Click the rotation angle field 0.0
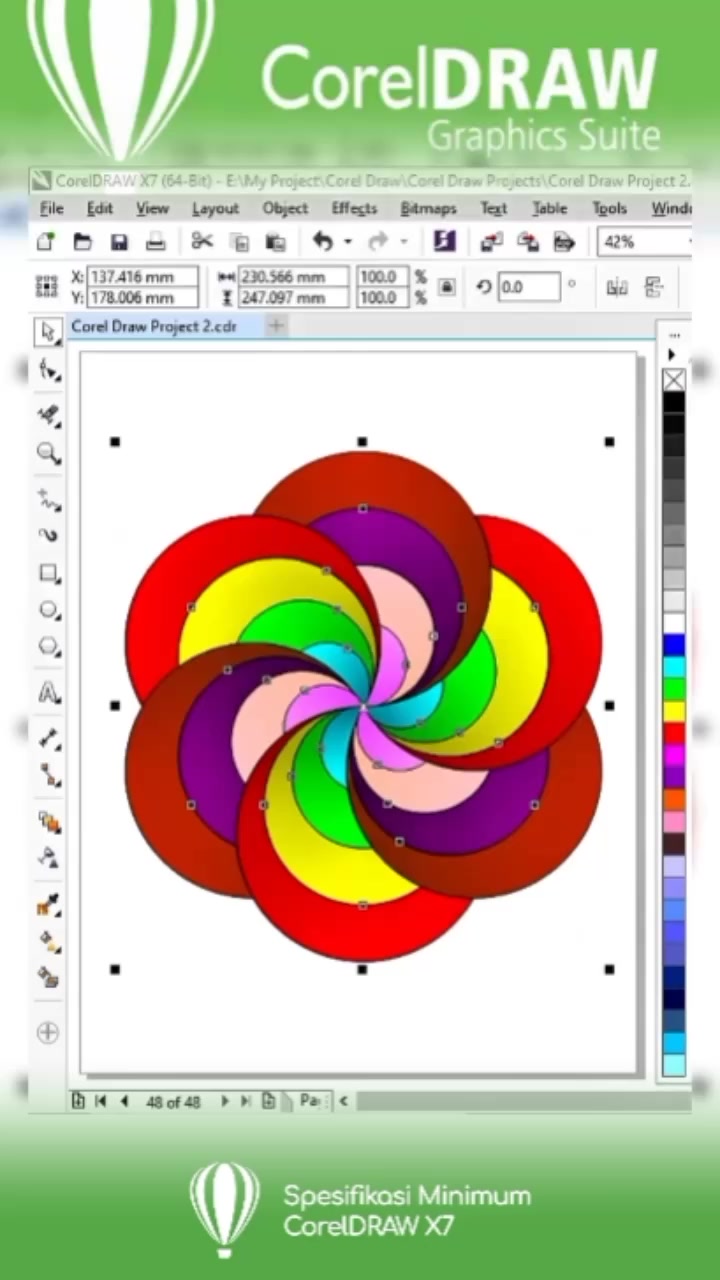 529,287
